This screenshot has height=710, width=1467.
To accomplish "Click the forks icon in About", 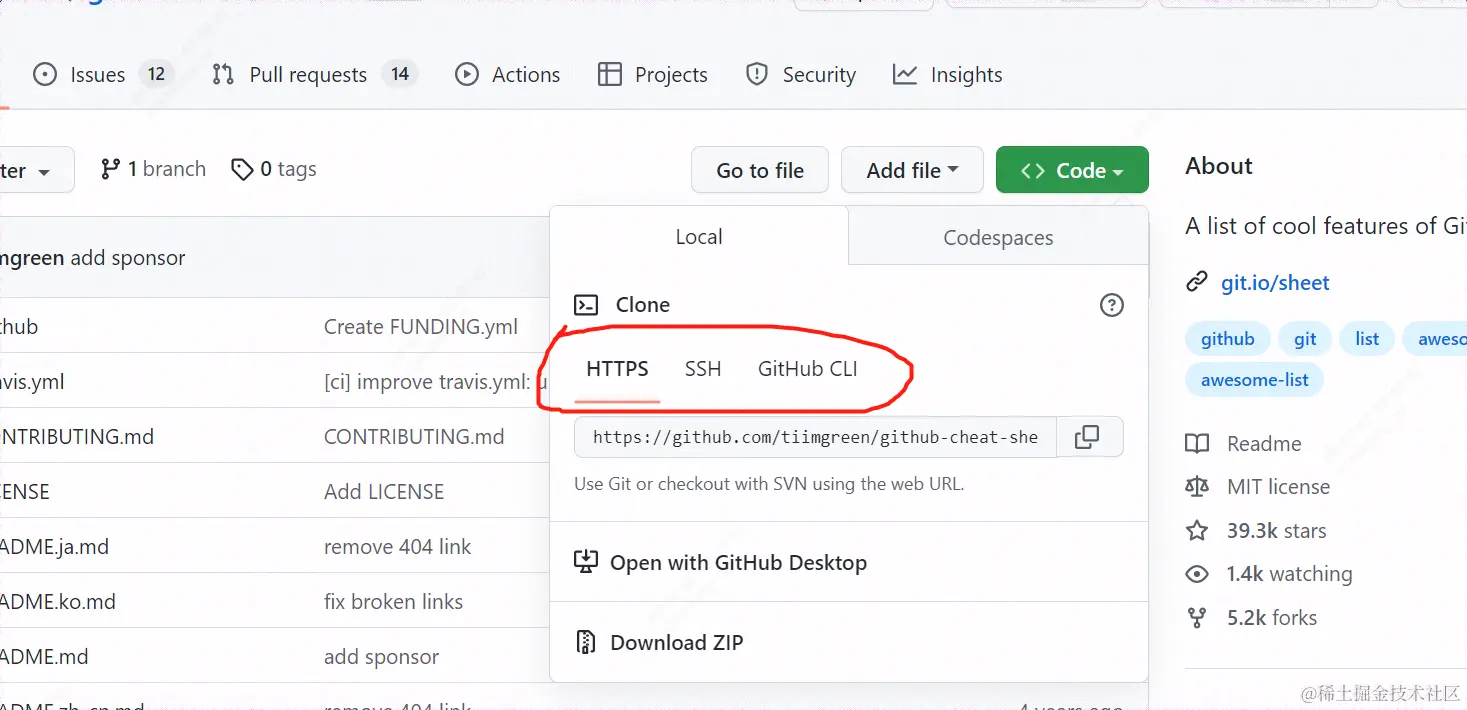I will tap(1197, 618).
